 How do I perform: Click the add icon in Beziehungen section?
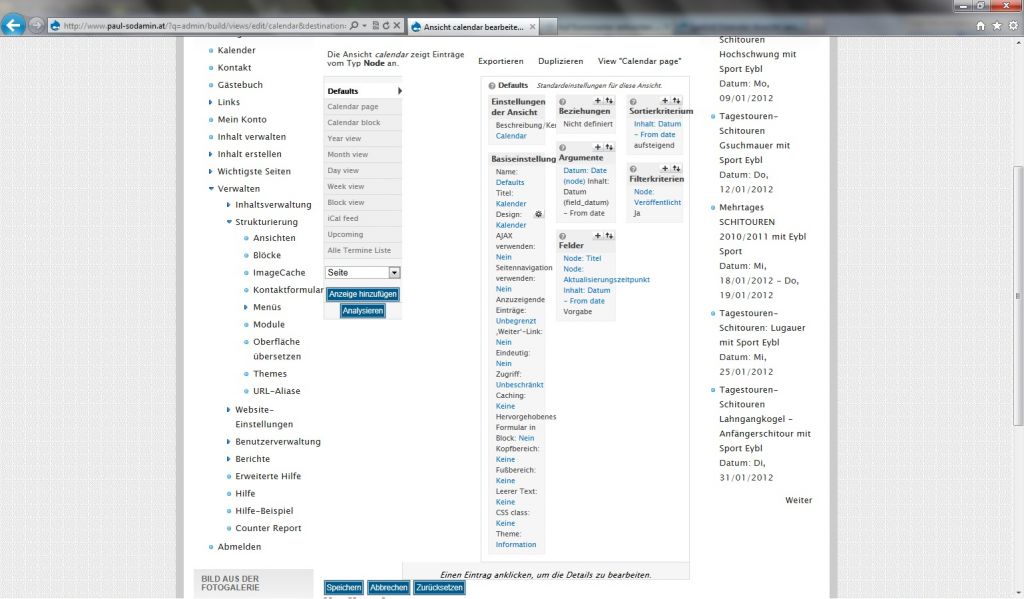598,101
